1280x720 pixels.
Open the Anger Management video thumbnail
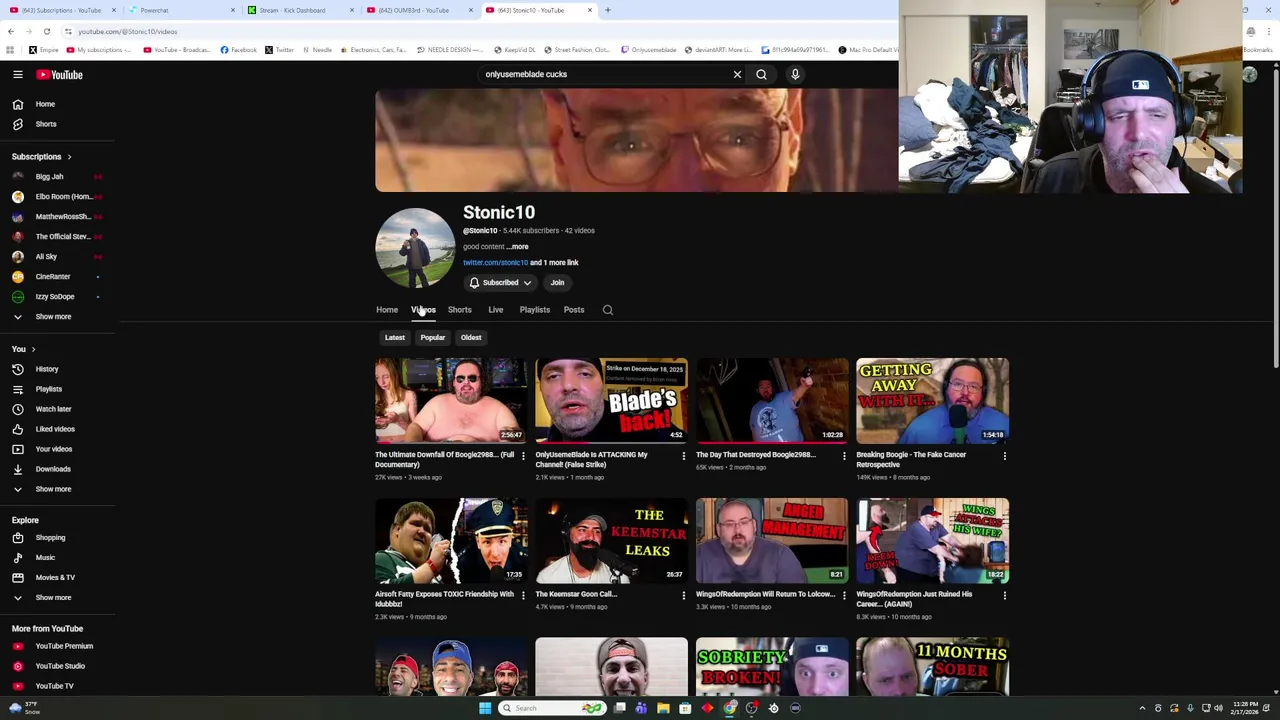(x=772, y=540)
